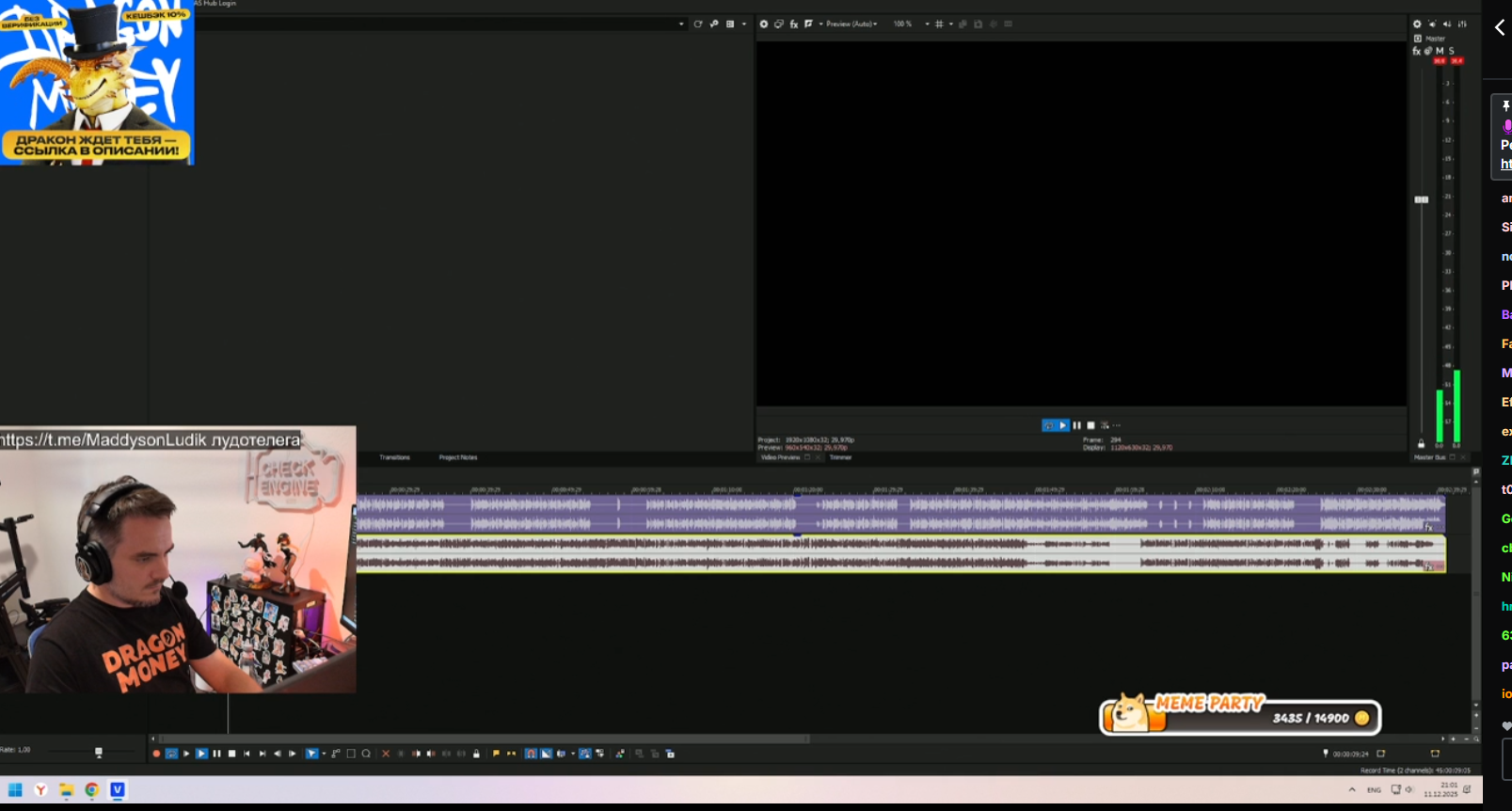Open Project Video Properties gear in preview
The image size is (1512, 811).
click(x=764, y=24)
